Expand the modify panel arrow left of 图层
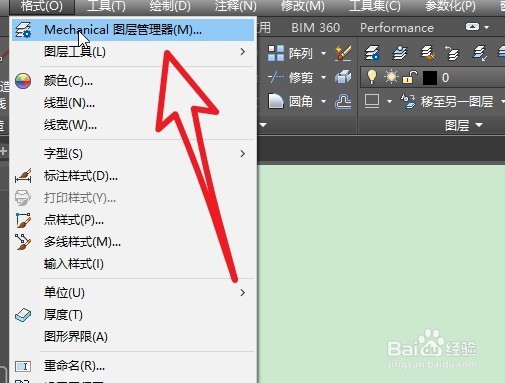 (x=263, y=125)
